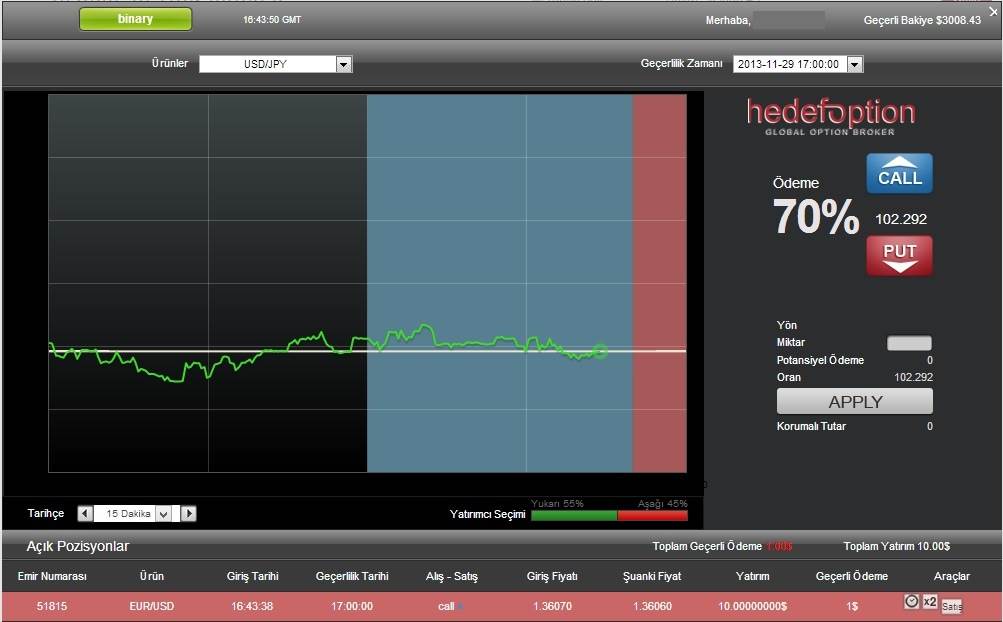
Task: Click the Giriş Fiyatı column header
Action: coord(552,576)
